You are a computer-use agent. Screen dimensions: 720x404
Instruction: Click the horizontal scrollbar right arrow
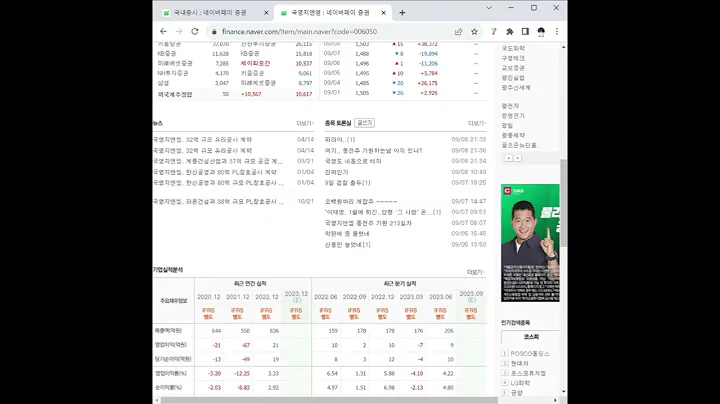pos(555,400)
